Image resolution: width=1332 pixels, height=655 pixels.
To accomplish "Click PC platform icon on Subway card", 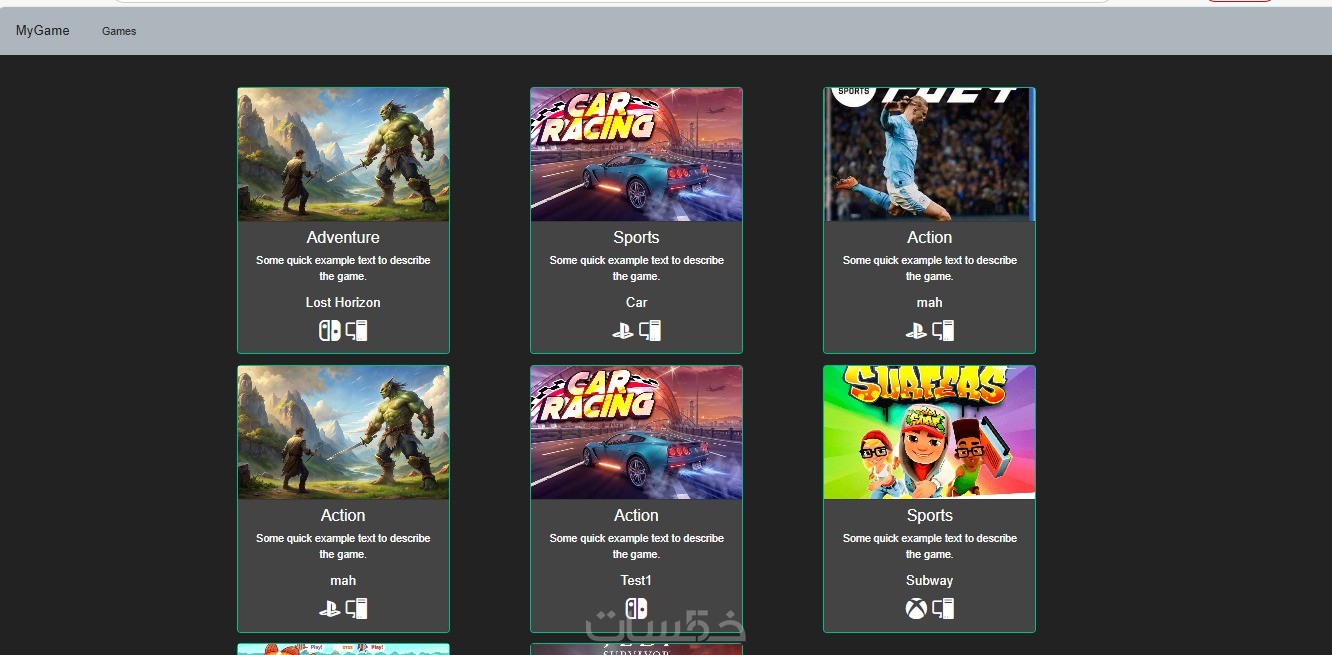I will (943, 608).
